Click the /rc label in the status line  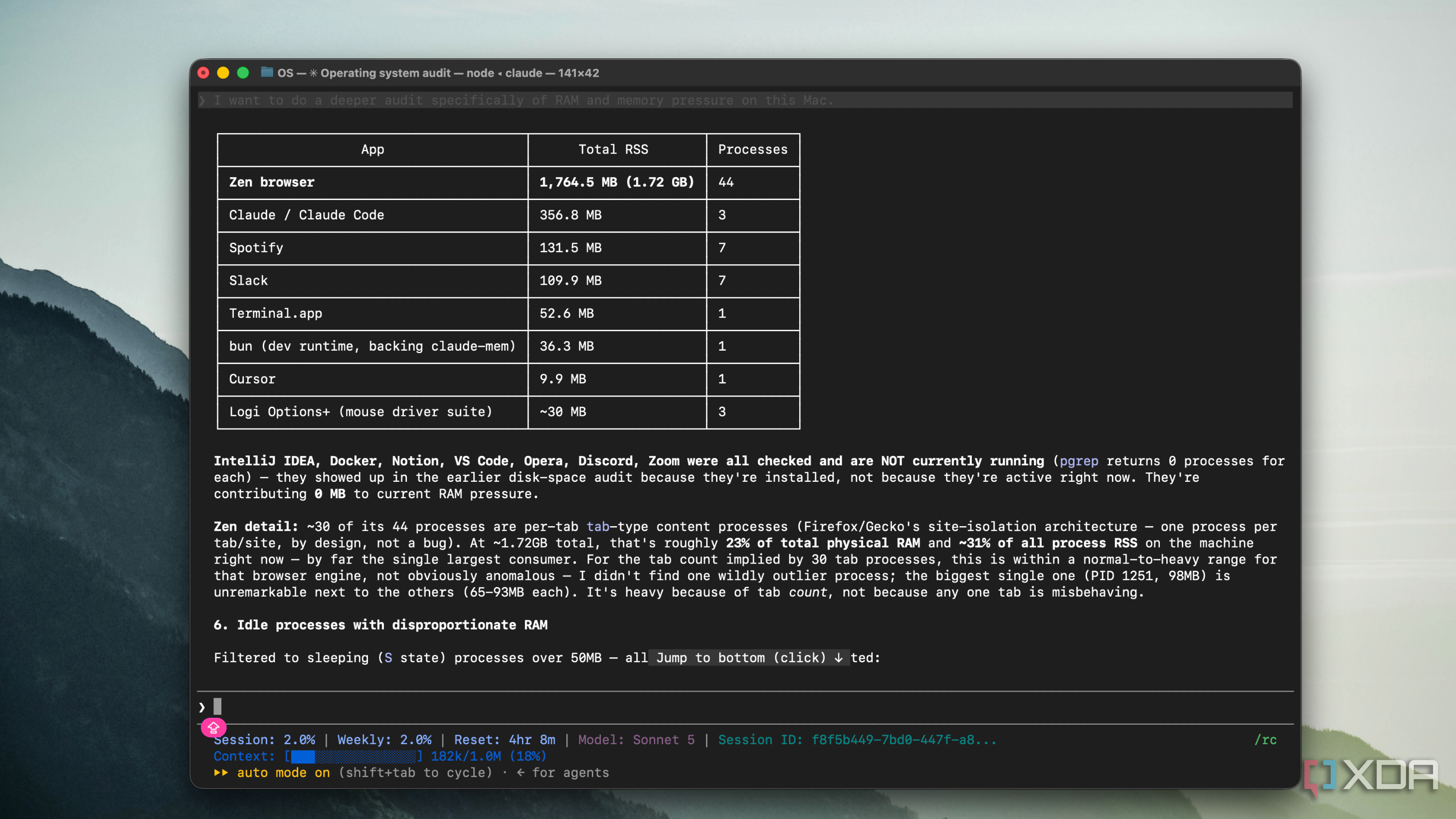point(1266,740)
